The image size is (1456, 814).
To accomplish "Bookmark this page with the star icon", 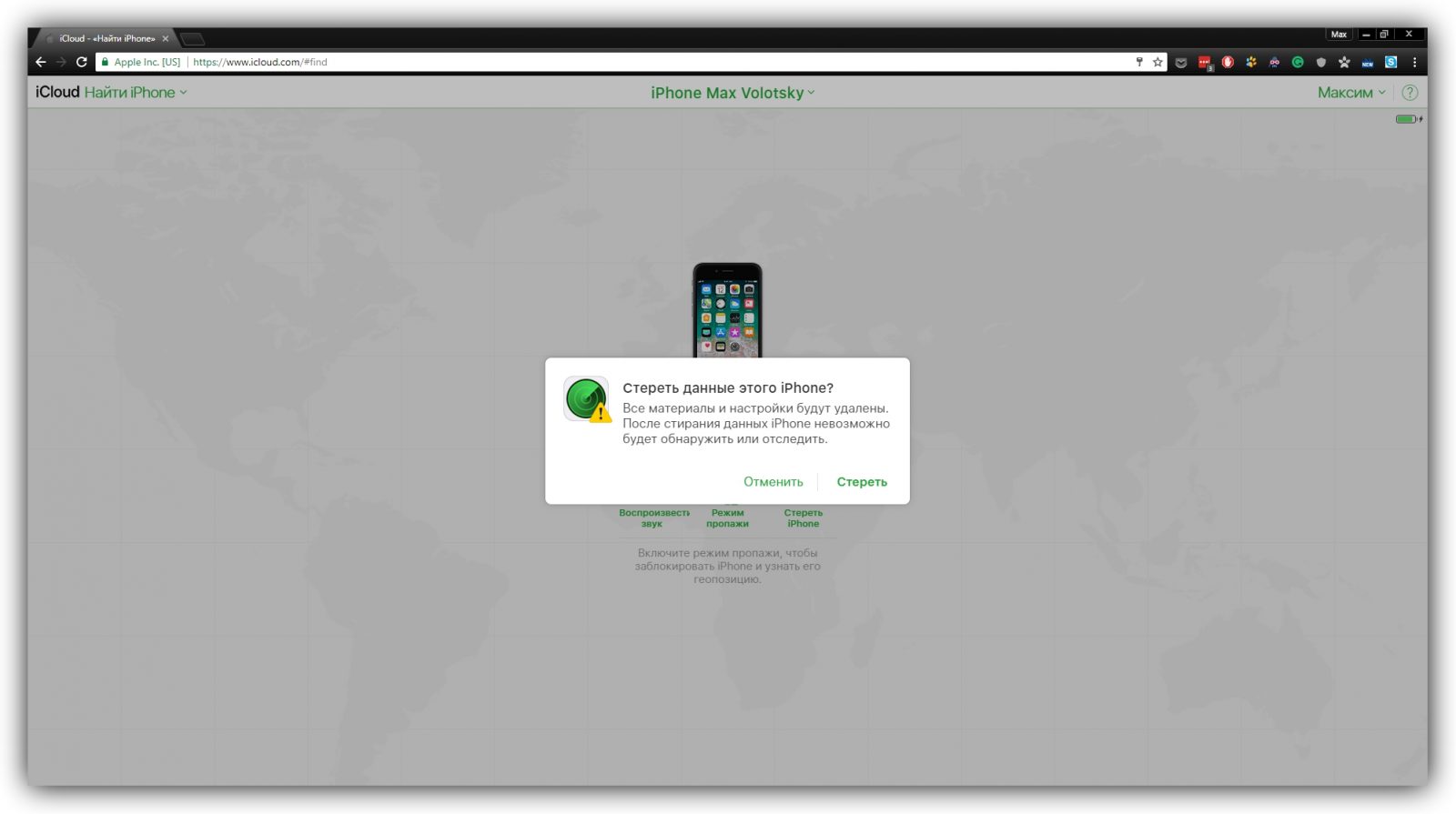I will click(1158, 62).
